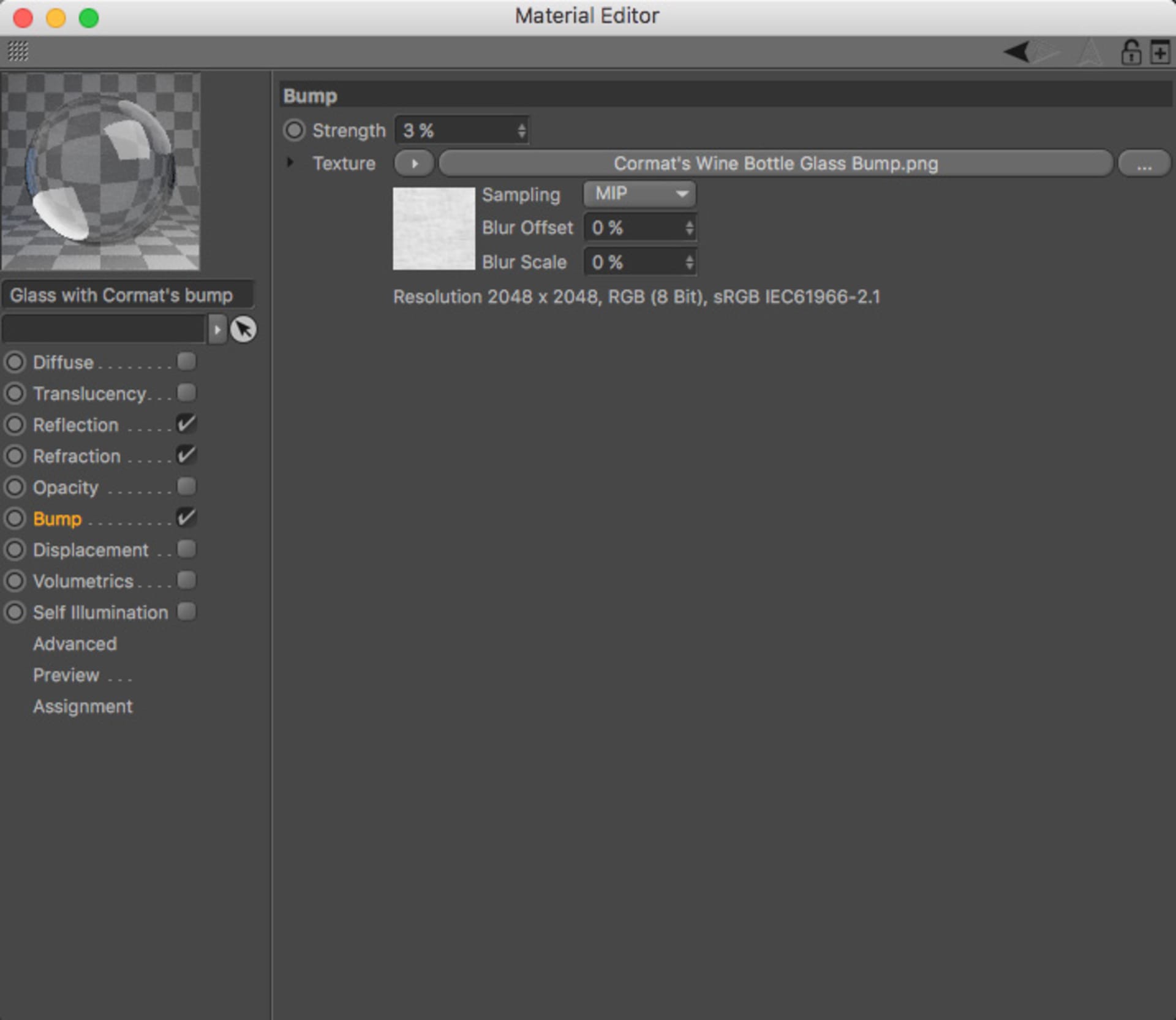Enable the Translucency channel checkbox

(x=187, y=393)
